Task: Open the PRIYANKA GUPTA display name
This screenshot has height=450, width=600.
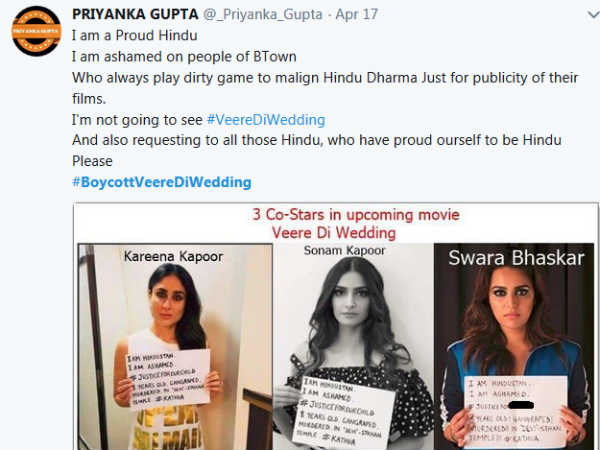Action: pyautogui.click(x=135, y=15)
